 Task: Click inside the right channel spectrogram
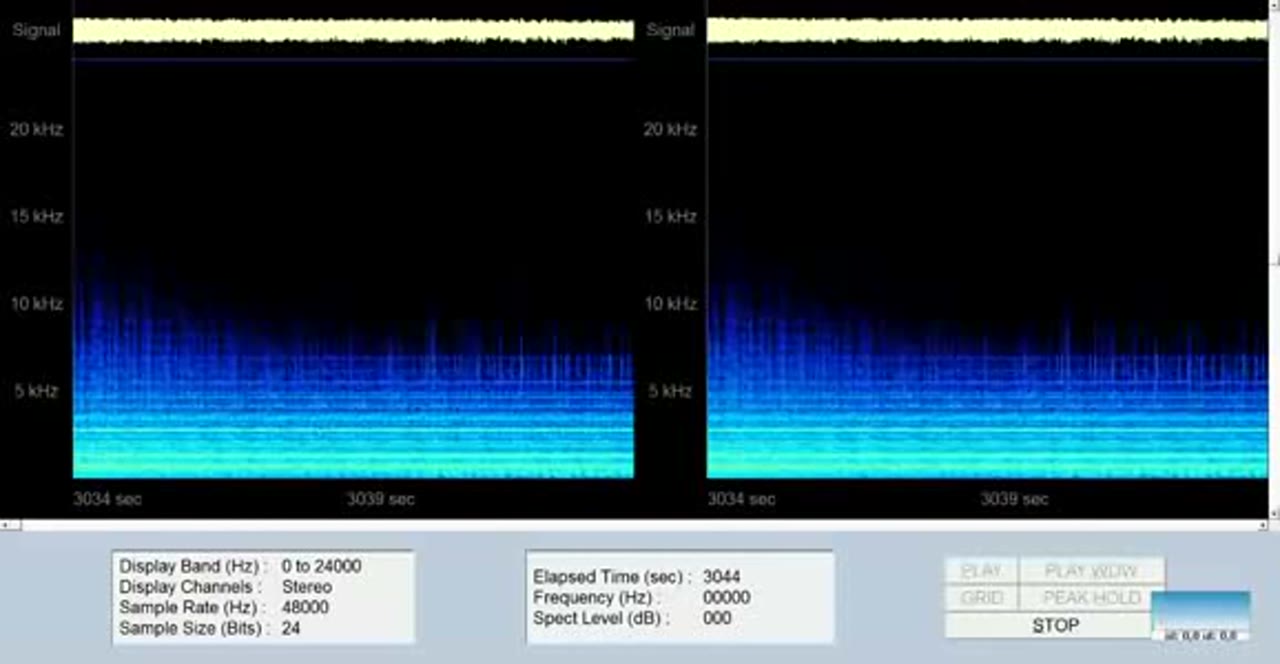click(x=987, y=270)
